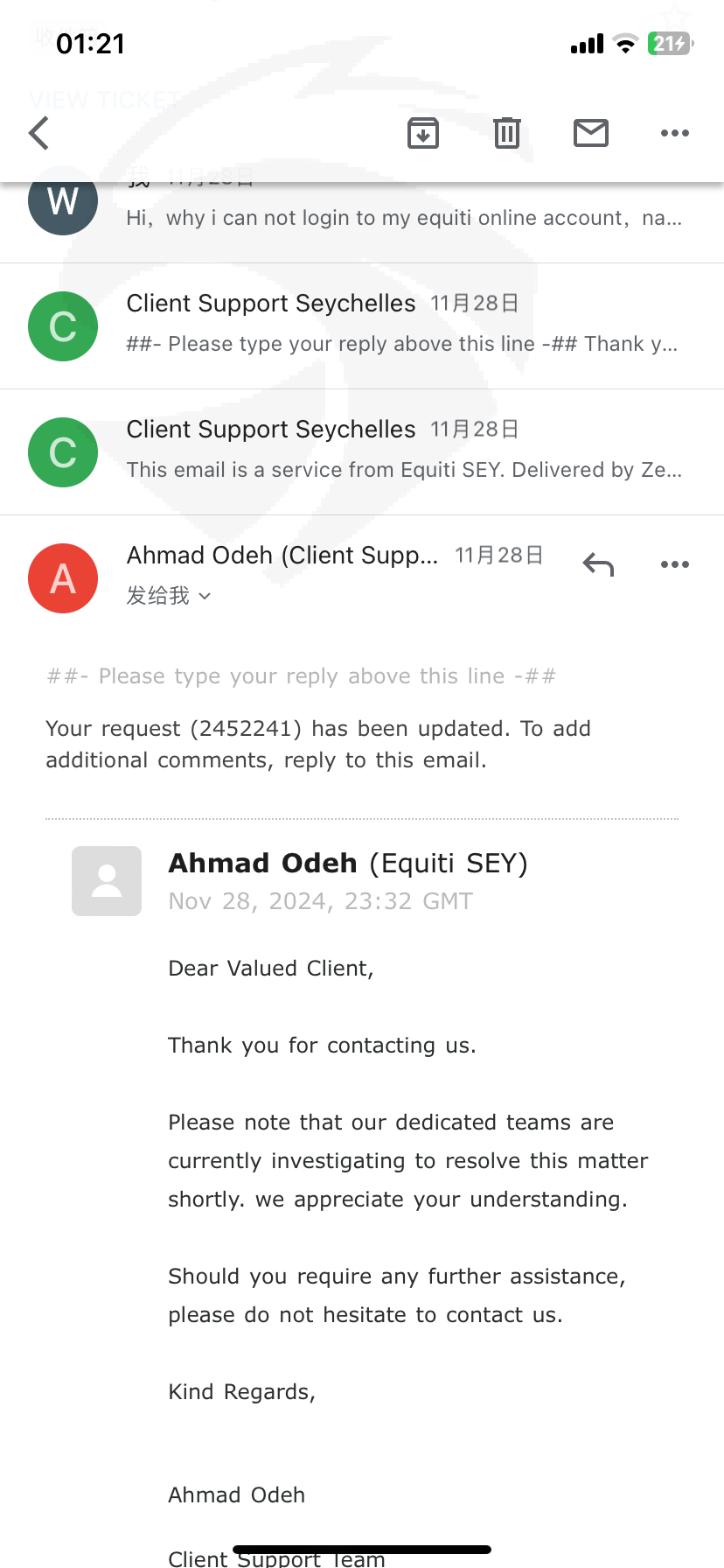Tap the battery indicator in status bar
Screen dimensions: 724x1568
[x=671, y=44]
